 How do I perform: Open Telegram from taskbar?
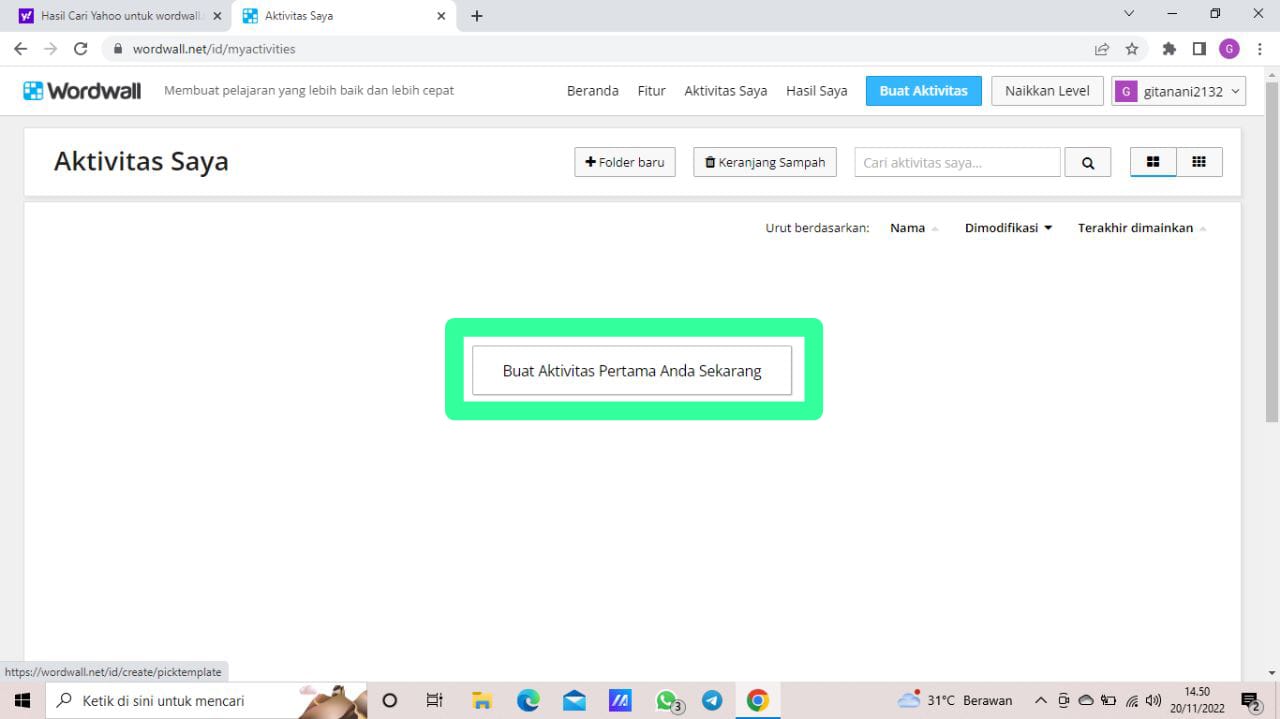[712, 700]
